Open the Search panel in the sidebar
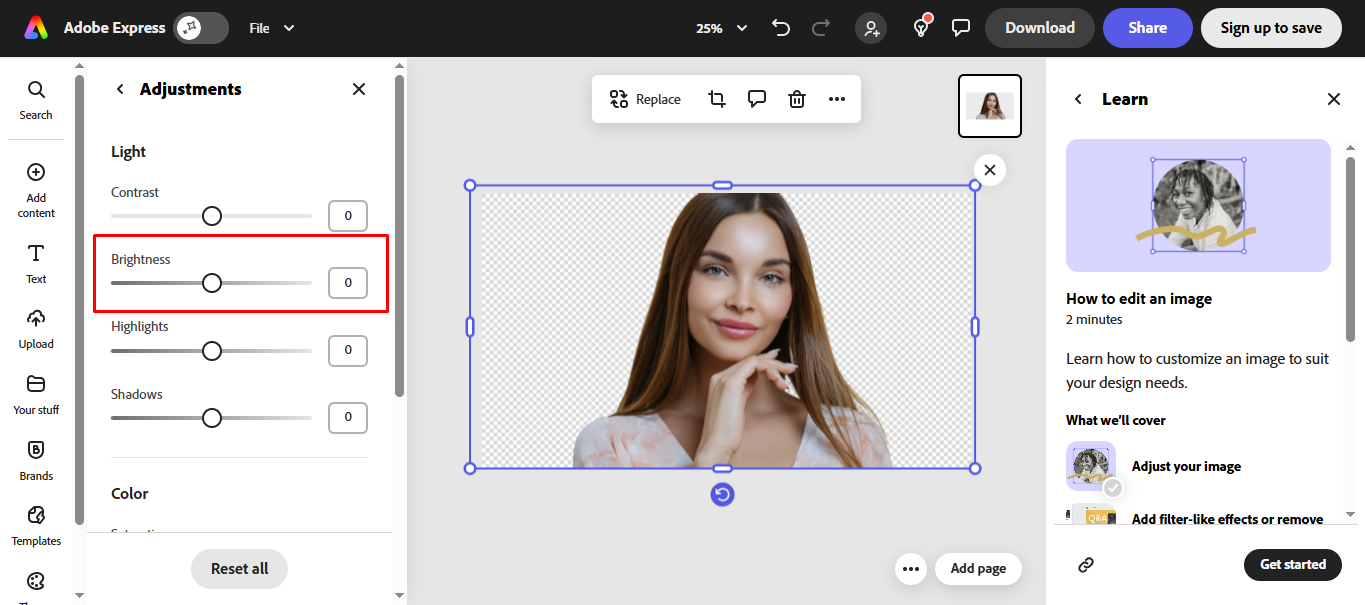Screen dimensions: 1365x605 (35, 98)
